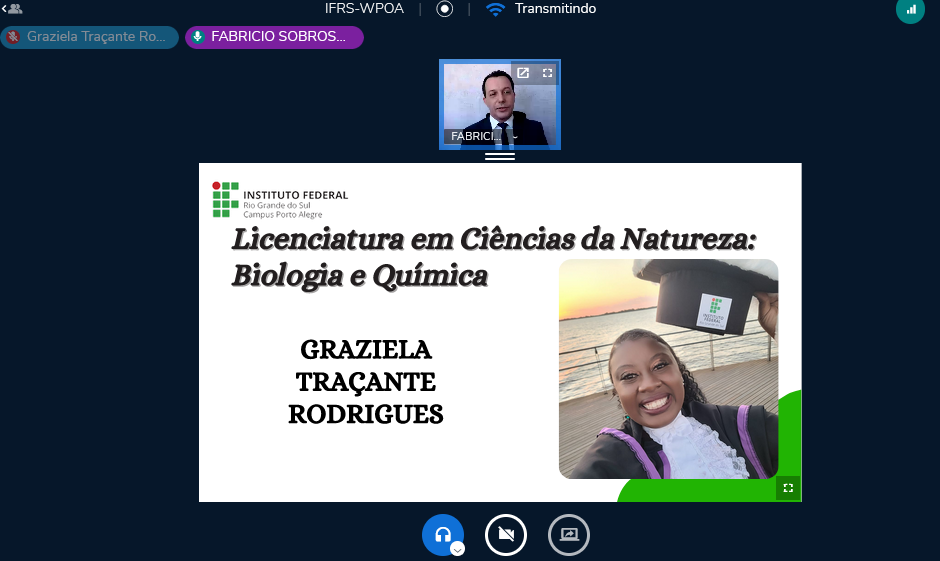This screenshot has width=940, height=561.
Task: Pop out Fabricio's webcam video
Action: pos(522,73)
